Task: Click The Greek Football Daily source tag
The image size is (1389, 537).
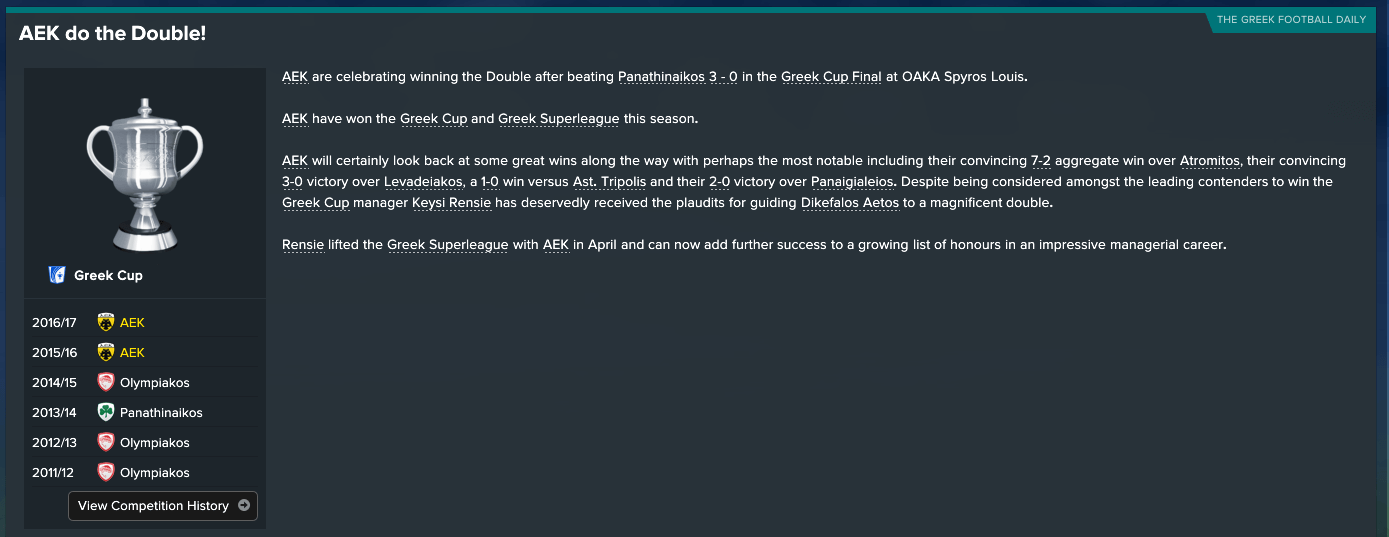Action: click(x=1291, y=19)
